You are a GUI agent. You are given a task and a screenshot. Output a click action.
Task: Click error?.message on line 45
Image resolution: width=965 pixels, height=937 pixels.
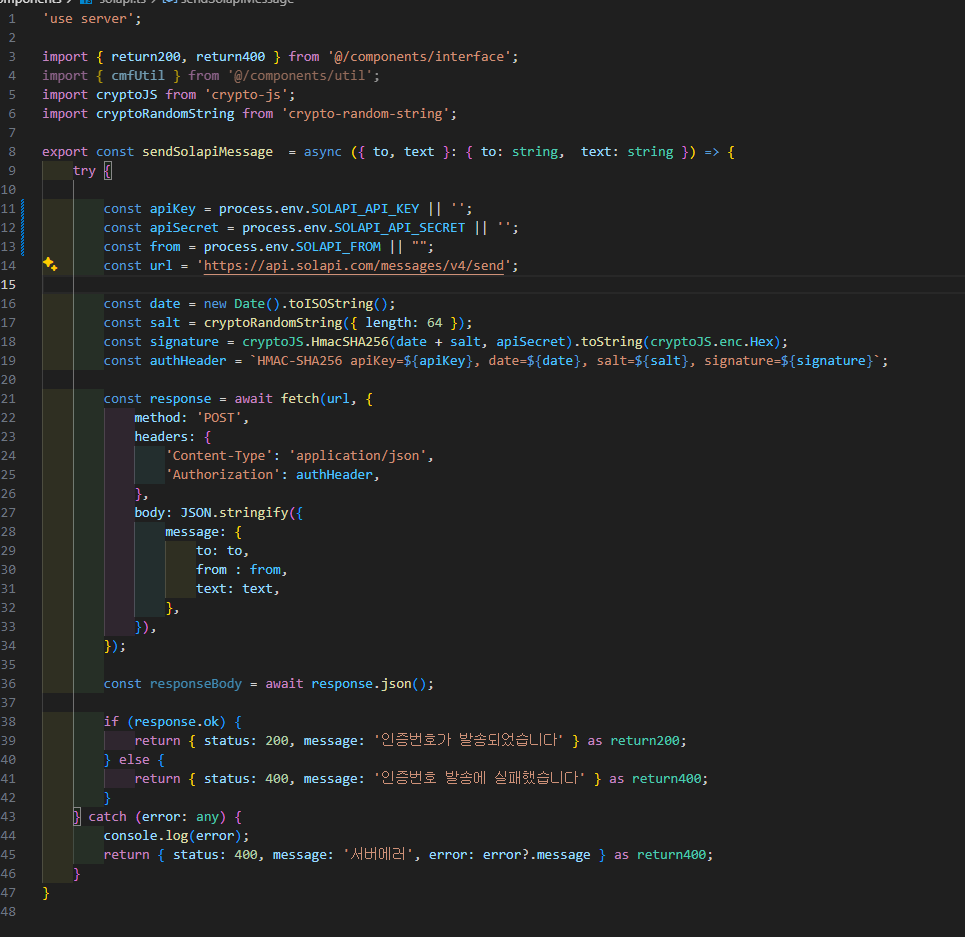[x=537, y=855]
